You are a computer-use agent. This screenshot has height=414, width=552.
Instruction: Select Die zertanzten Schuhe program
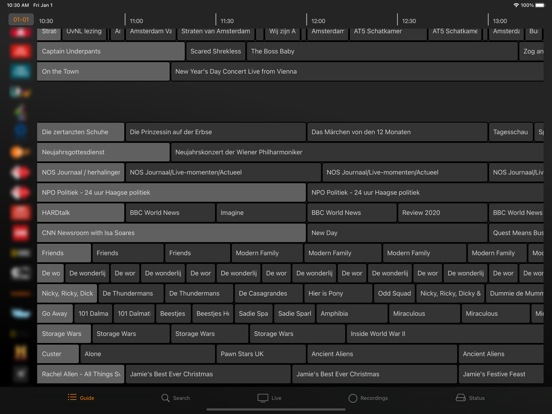tap(80, 132)
